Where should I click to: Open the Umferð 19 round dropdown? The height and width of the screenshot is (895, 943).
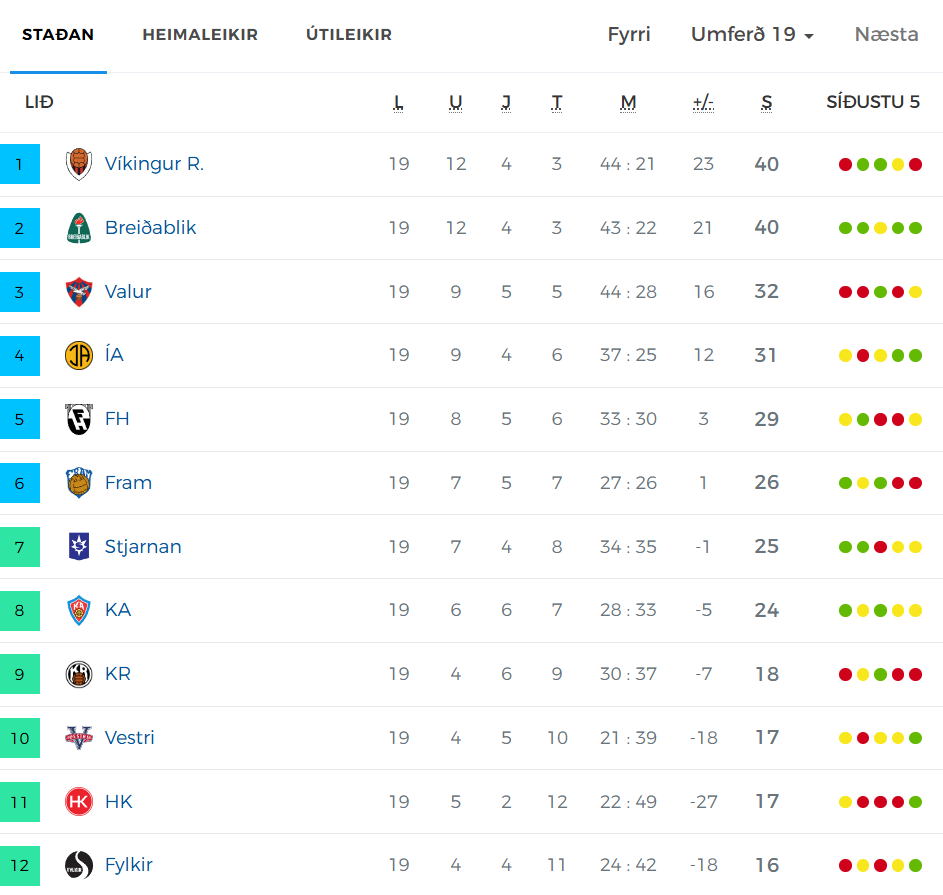[x=752, y=35]
